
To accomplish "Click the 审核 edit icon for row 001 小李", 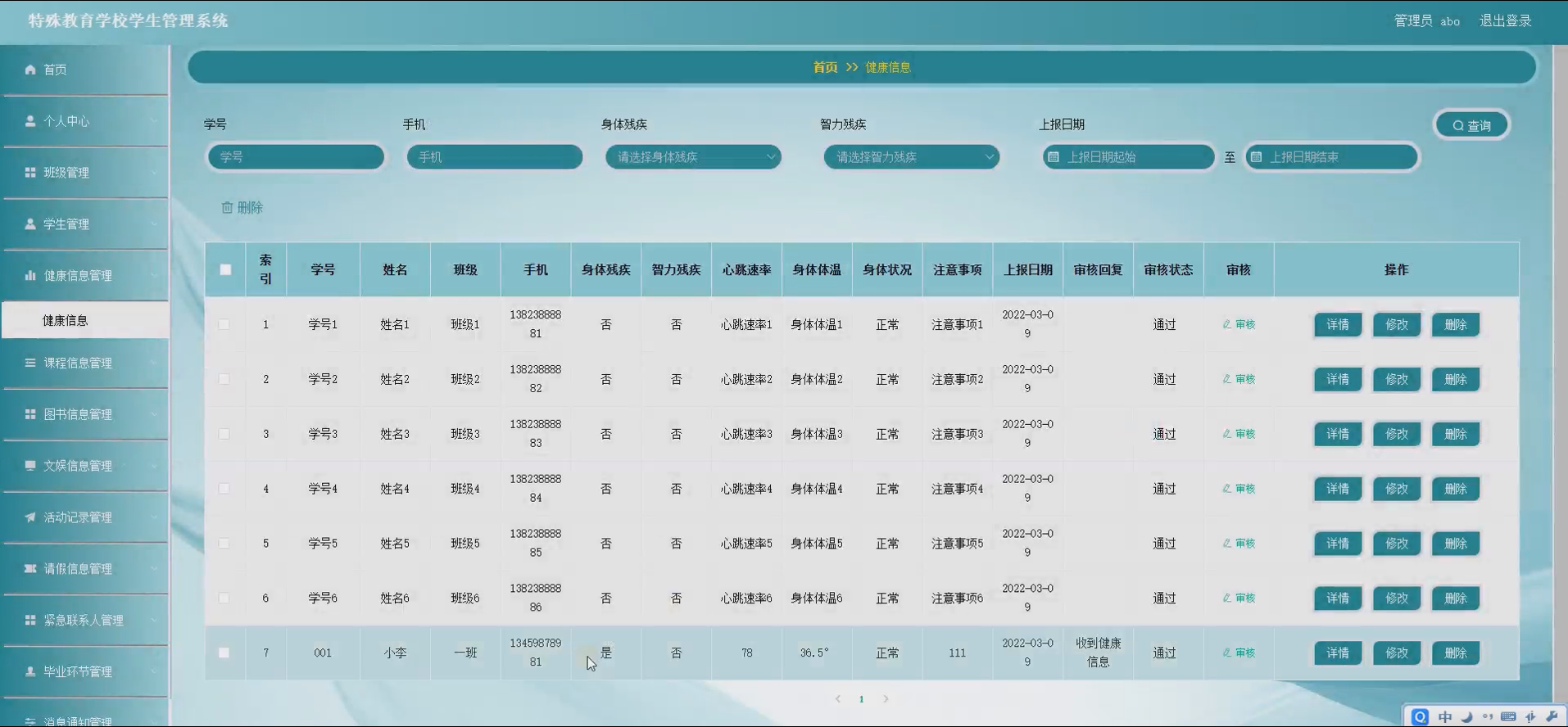I will 1226,653.
